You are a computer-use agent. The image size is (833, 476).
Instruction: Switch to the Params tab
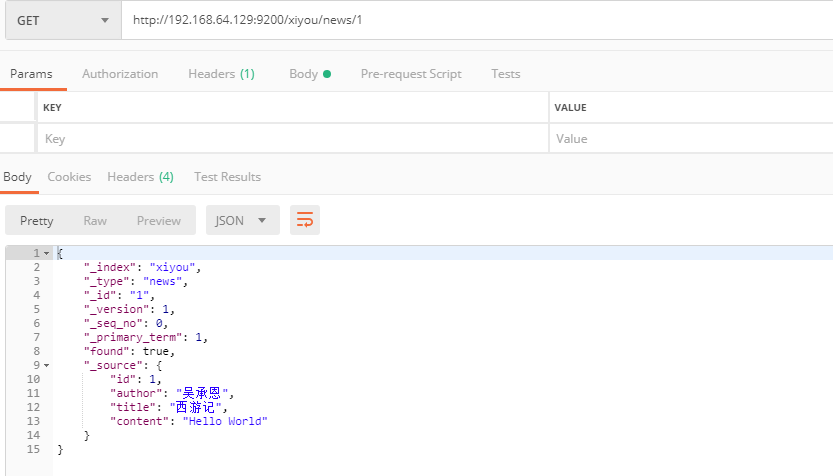31,74
